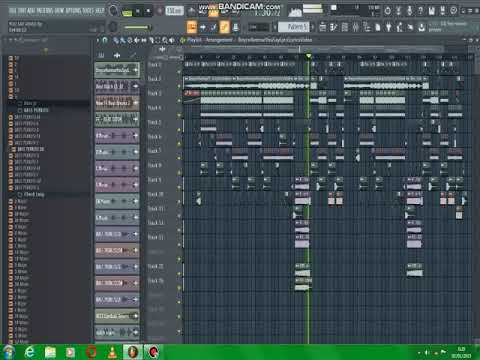Open the mixer view icon
480x360 pixels.
(x=356, y=27)
